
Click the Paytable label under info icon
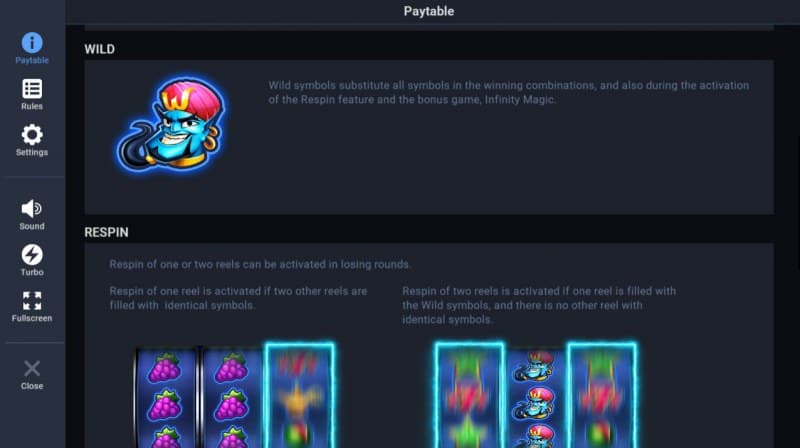pos(32,60)
